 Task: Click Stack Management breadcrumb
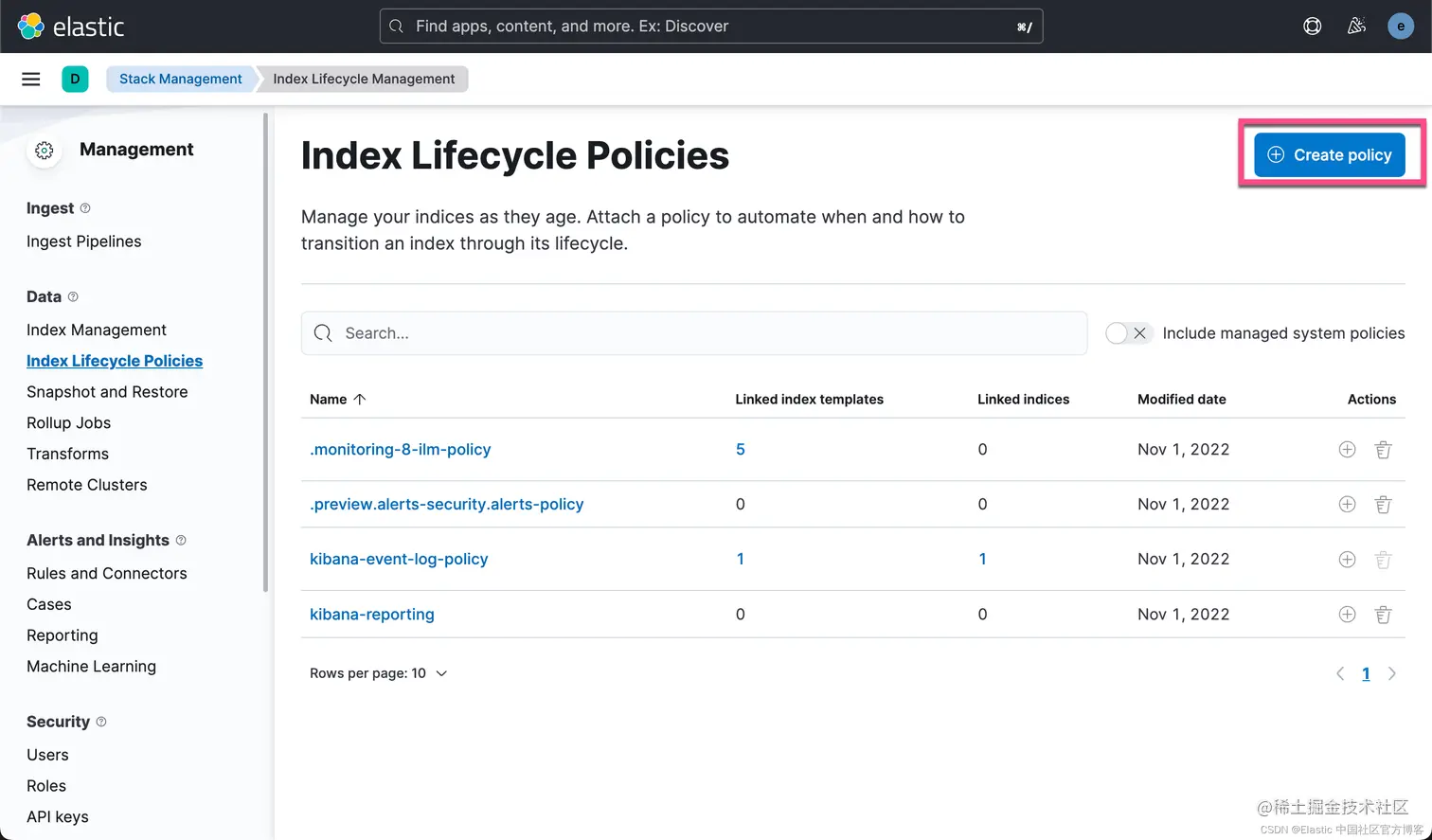point(180,79)
